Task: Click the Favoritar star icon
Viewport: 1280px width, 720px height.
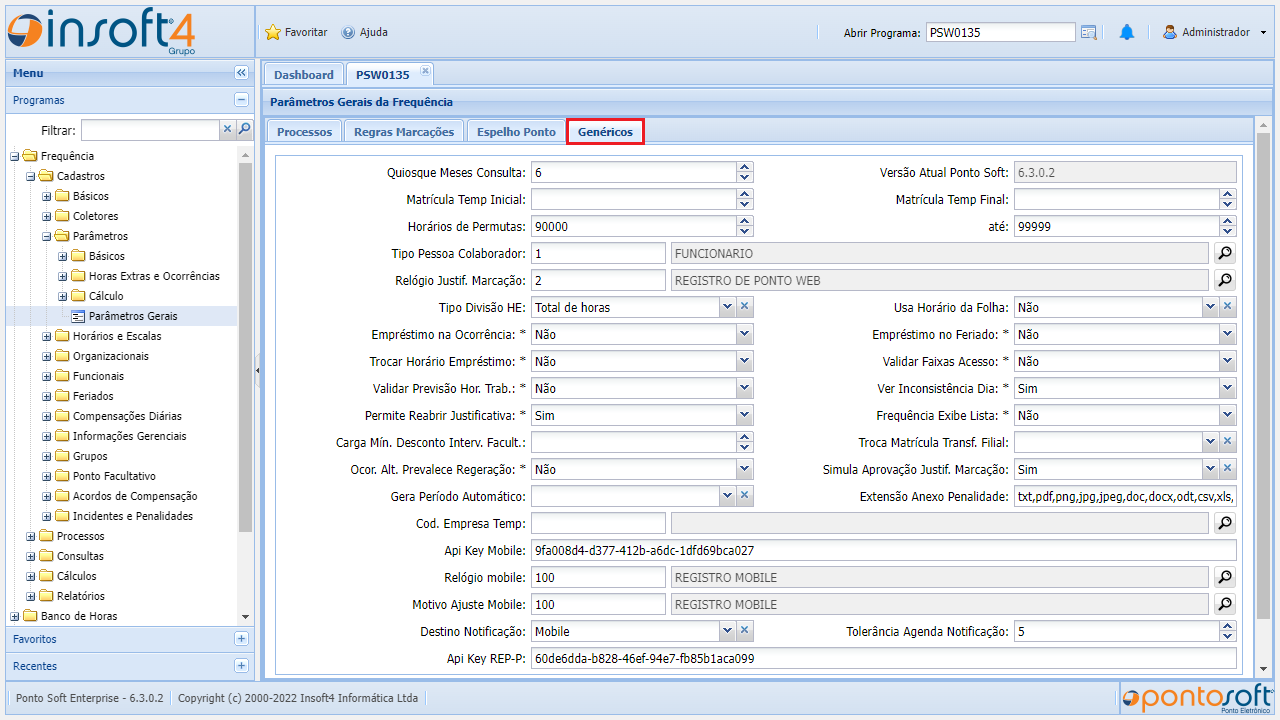Action: [x=273, y=32]
